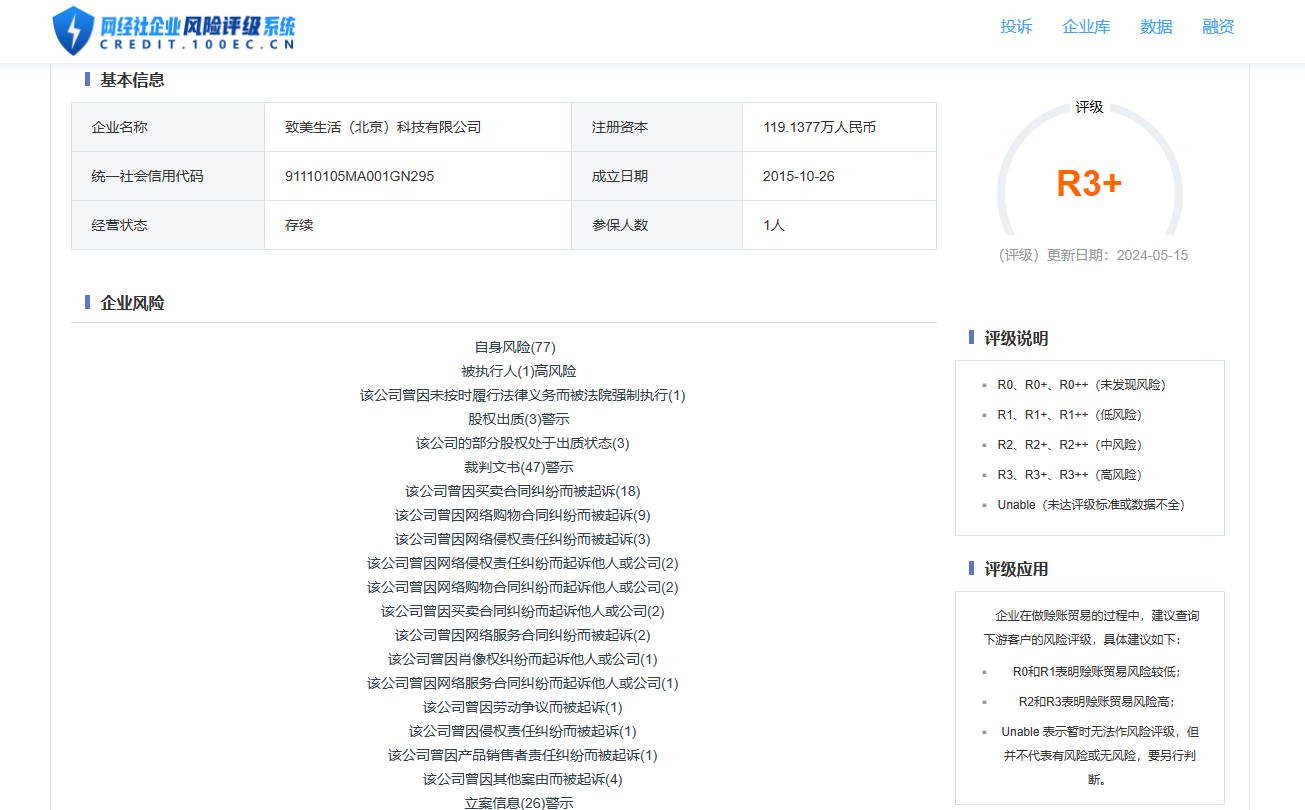Click the R0、R0+、R0++（未发现风险） item

(1084, 384)
